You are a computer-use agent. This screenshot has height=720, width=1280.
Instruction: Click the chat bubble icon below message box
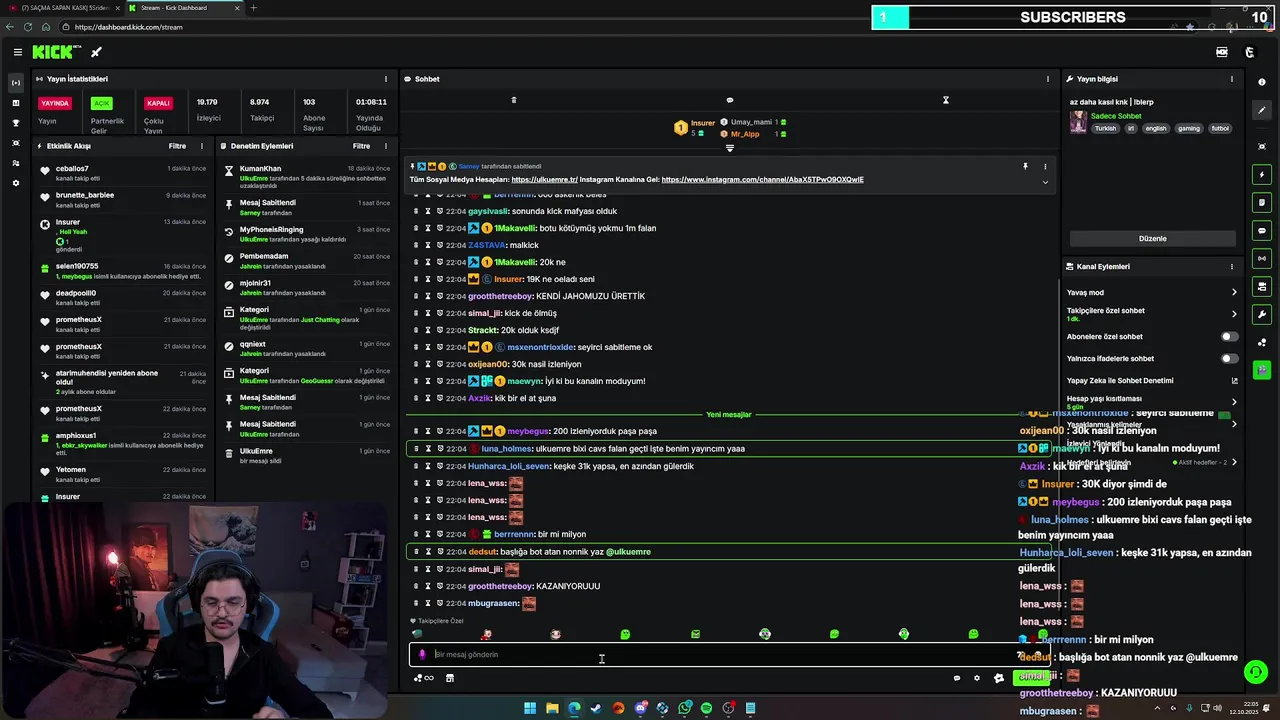coord(957,678)
